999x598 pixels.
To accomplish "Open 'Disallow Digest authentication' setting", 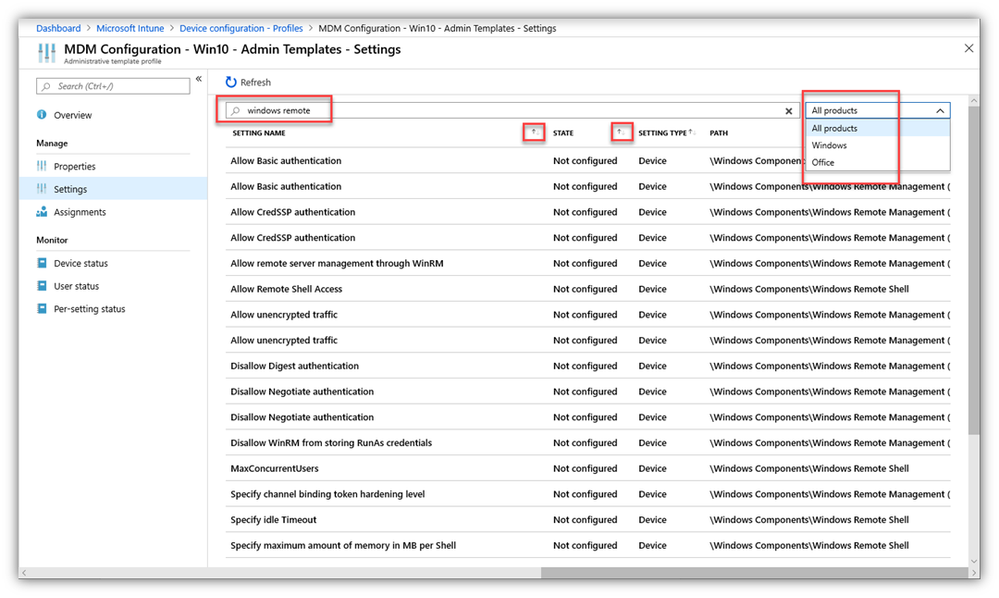I will (x=294, y=366).
